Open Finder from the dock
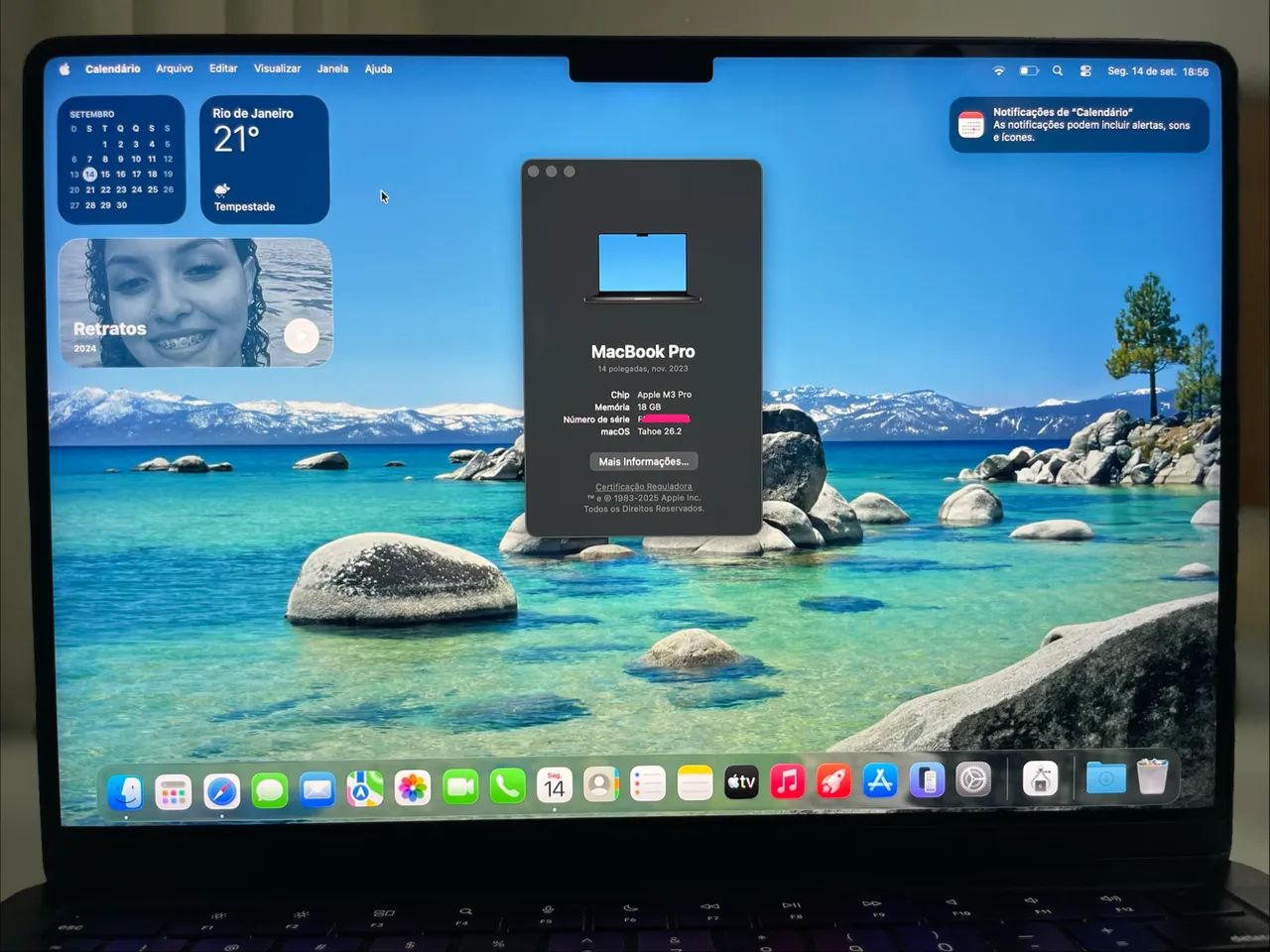 point(126,790)
